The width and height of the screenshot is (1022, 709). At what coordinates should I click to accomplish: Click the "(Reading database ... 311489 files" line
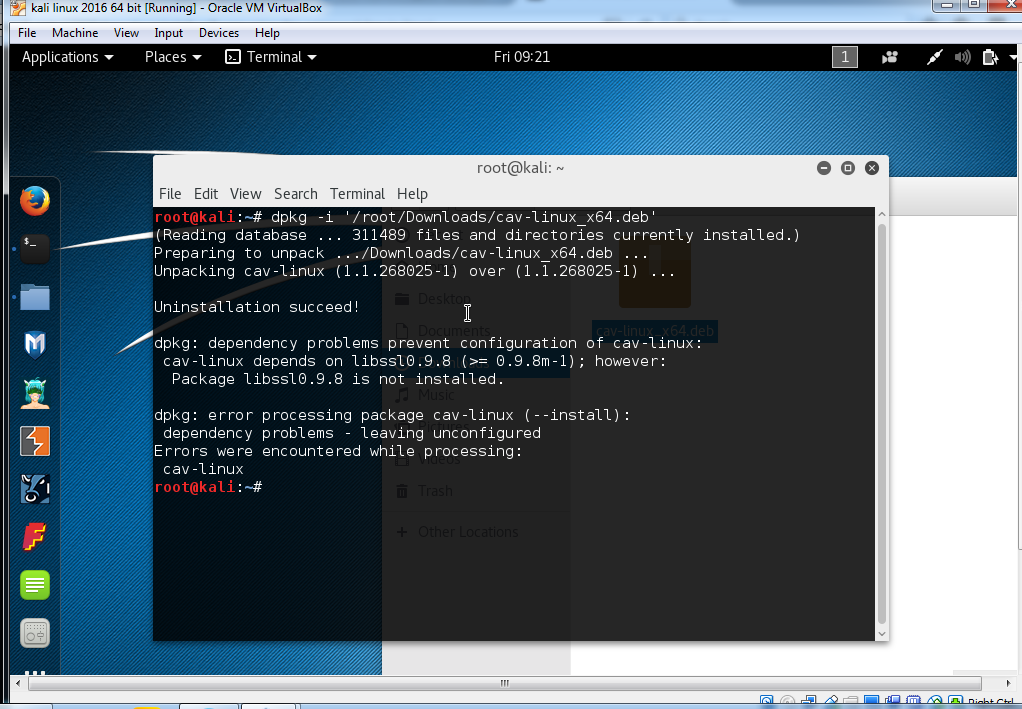click(477, 235)
